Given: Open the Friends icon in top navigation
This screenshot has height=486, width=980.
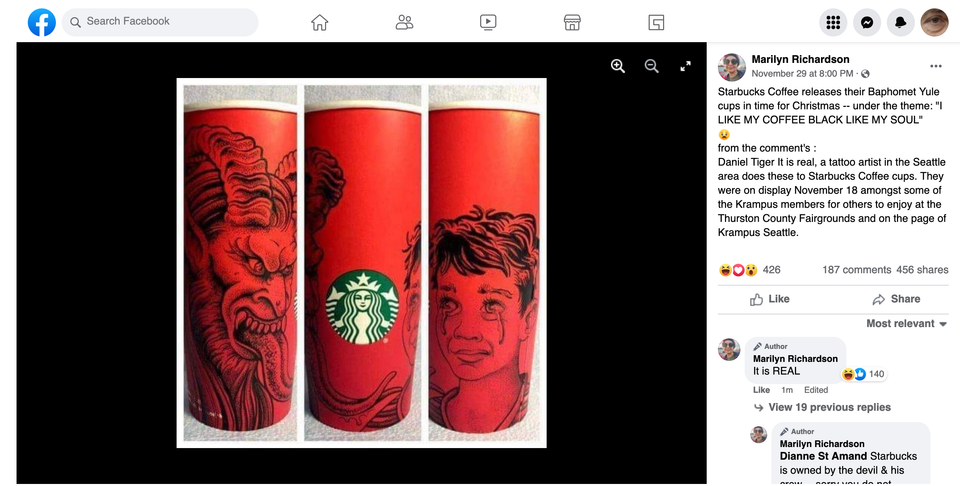Looking at the screenshot, I should pos(404,22).
